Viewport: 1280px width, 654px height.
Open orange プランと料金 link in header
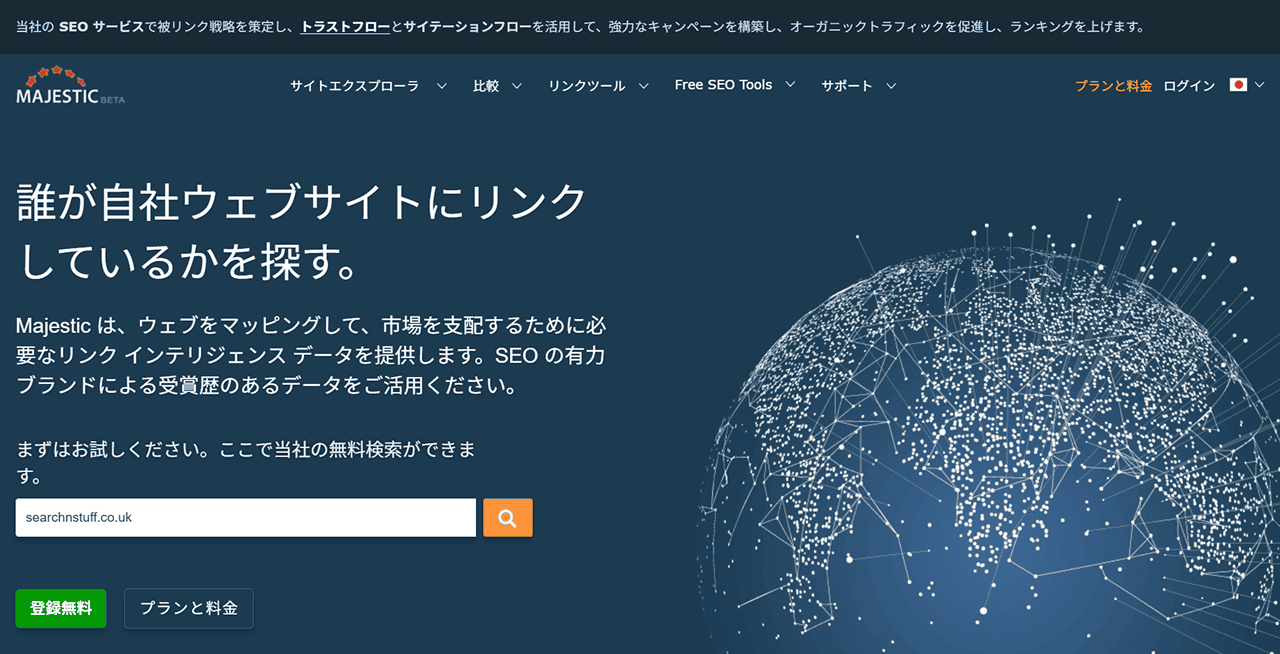point(1113,86)
